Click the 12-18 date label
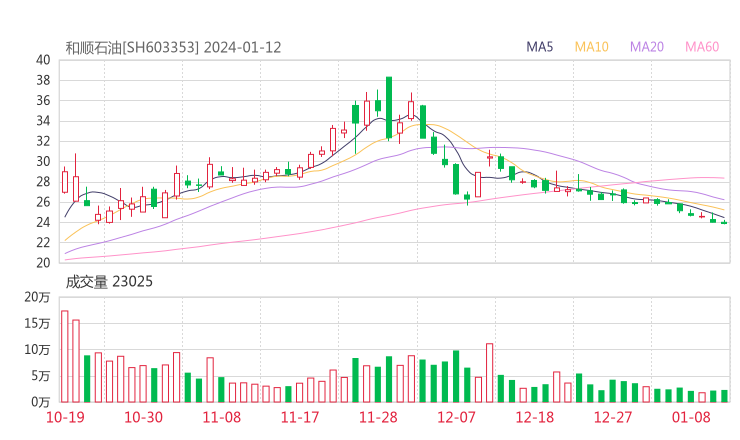 point(535,417)
